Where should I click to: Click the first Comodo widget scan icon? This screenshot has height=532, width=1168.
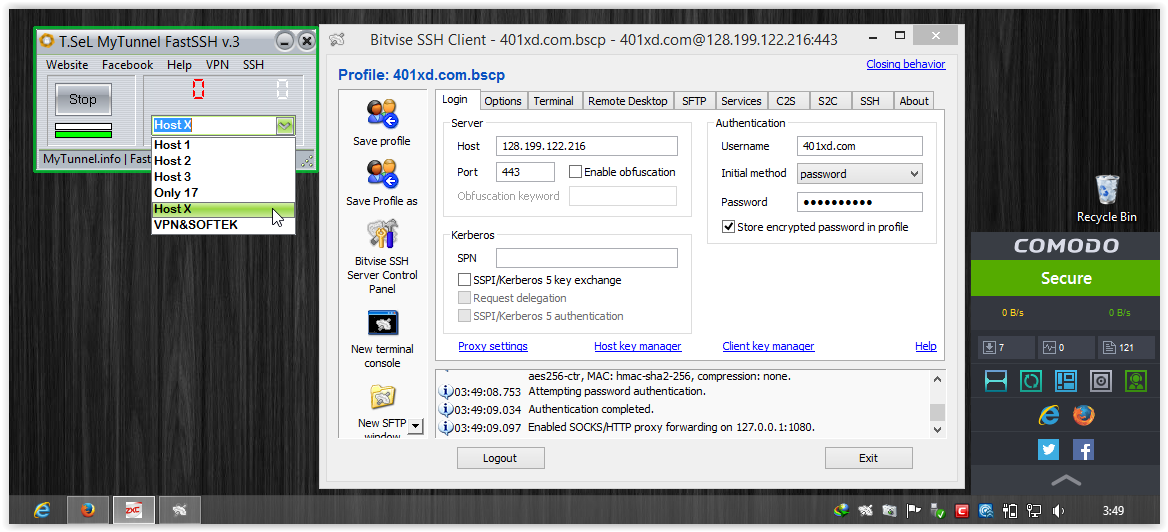click(x=995, y=381)
